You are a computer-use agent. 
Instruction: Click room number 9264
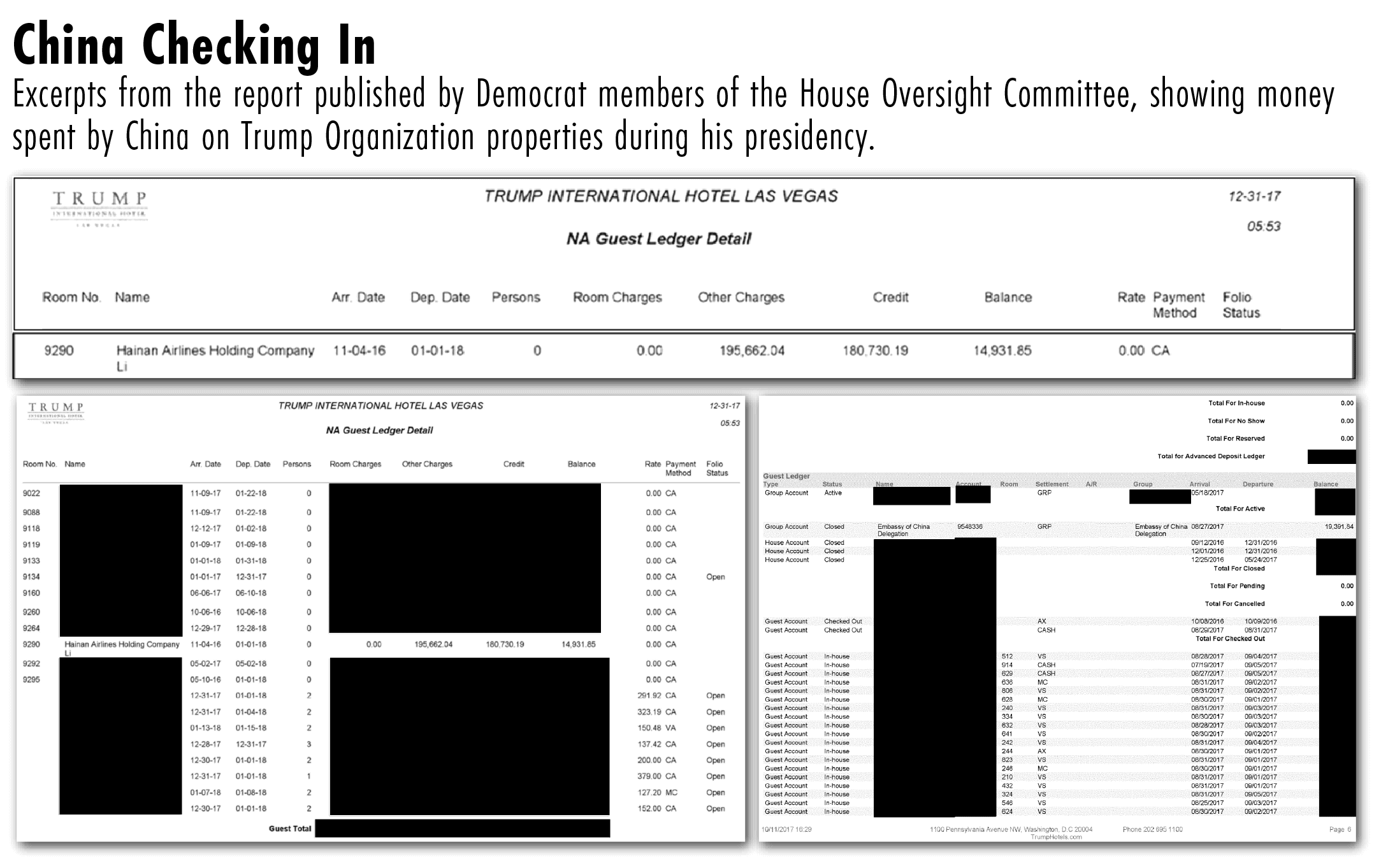[x=31, y=628]
